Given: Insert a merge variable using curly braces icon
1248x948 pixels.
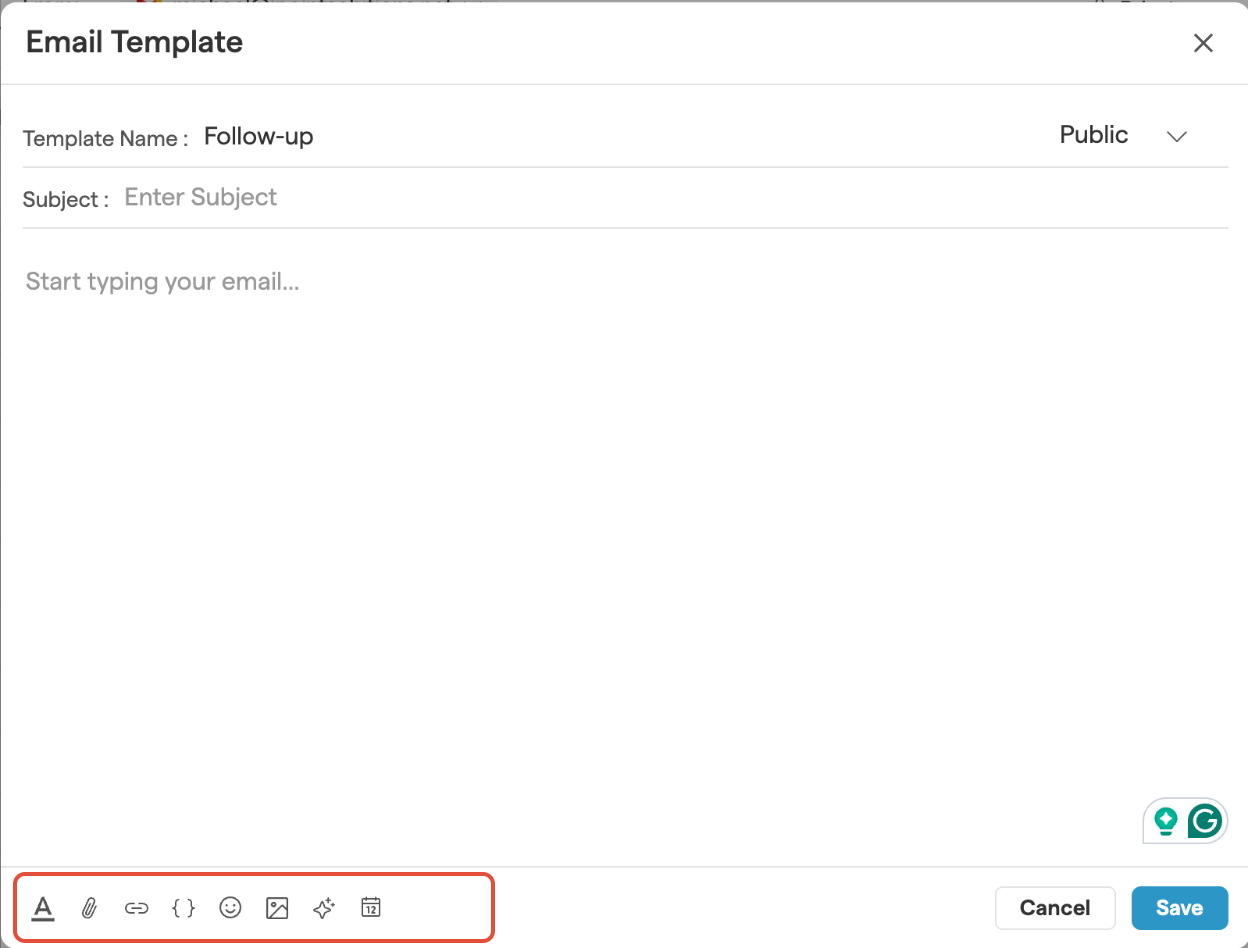Looking at the screenshot, I should [183, 908].
